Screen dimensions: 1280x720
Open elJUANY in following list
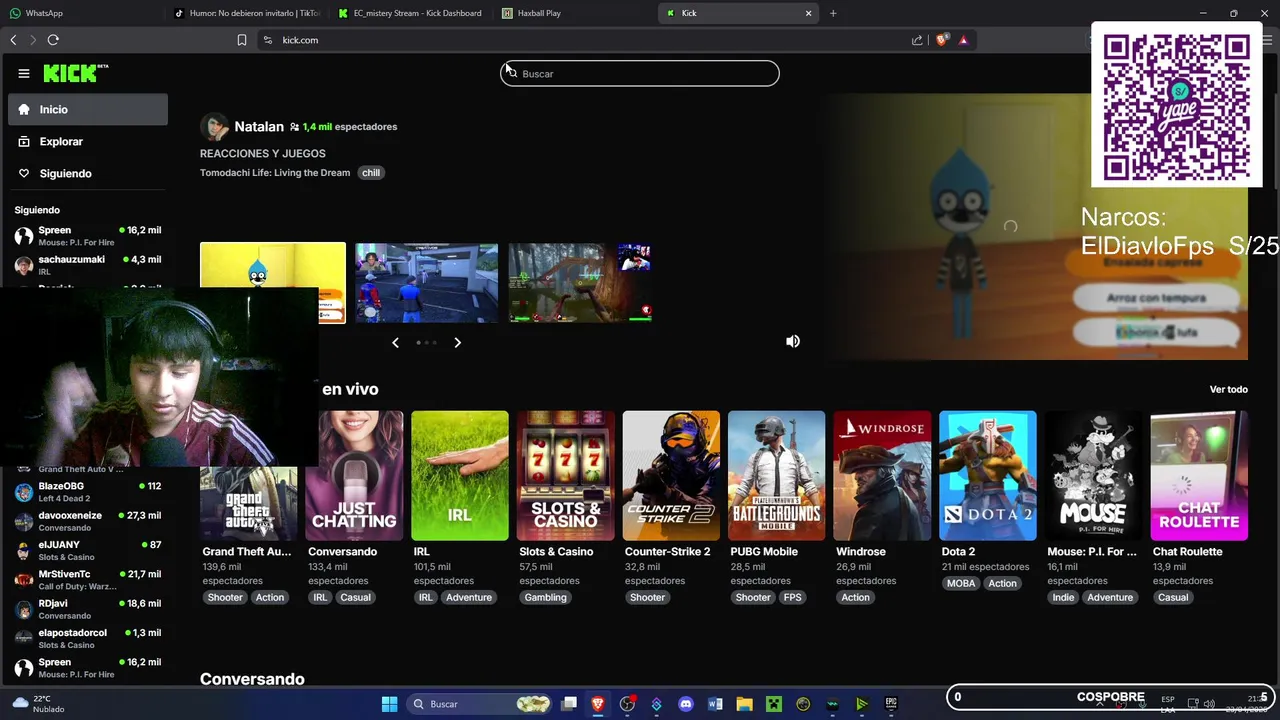tap(88, 551)
